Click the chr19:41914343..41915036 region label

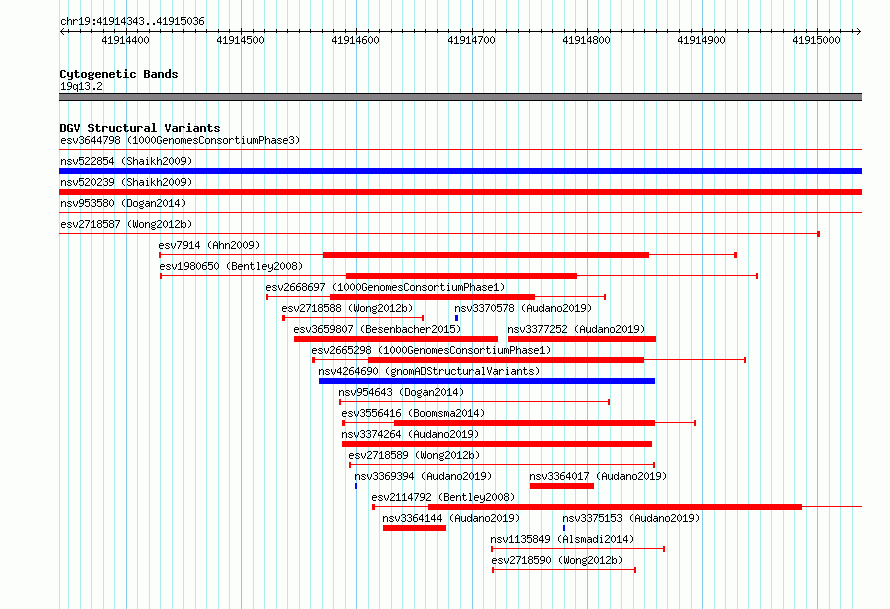click(132, 21)
